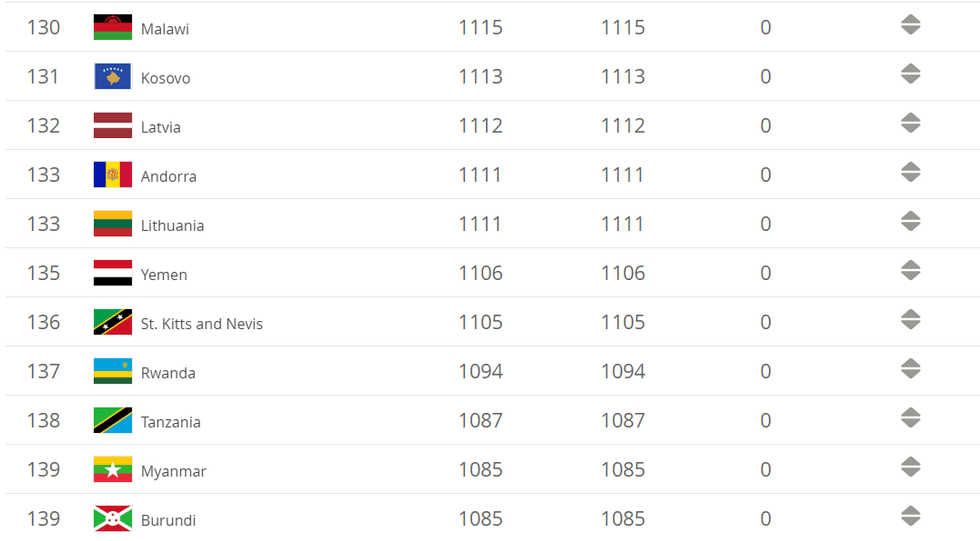Click the St. Kitts and Nevis flag
980x541 pixels.
tap(113, 322)
